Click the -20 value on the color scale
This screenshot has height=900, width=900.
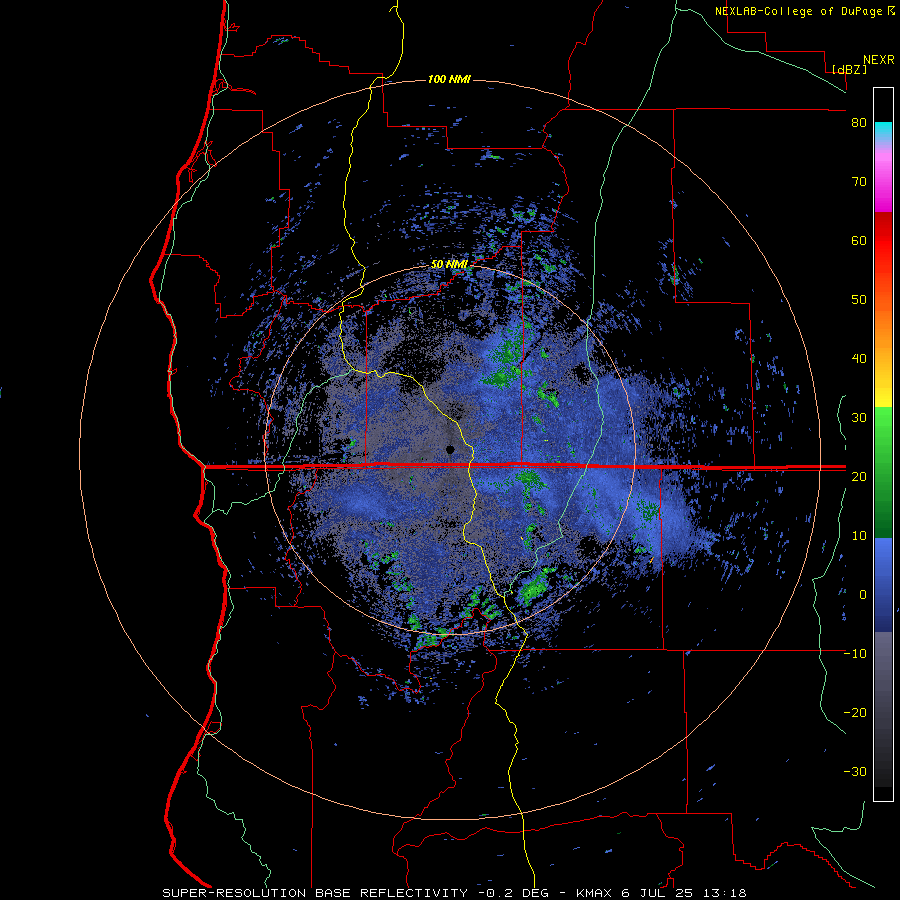855,712
